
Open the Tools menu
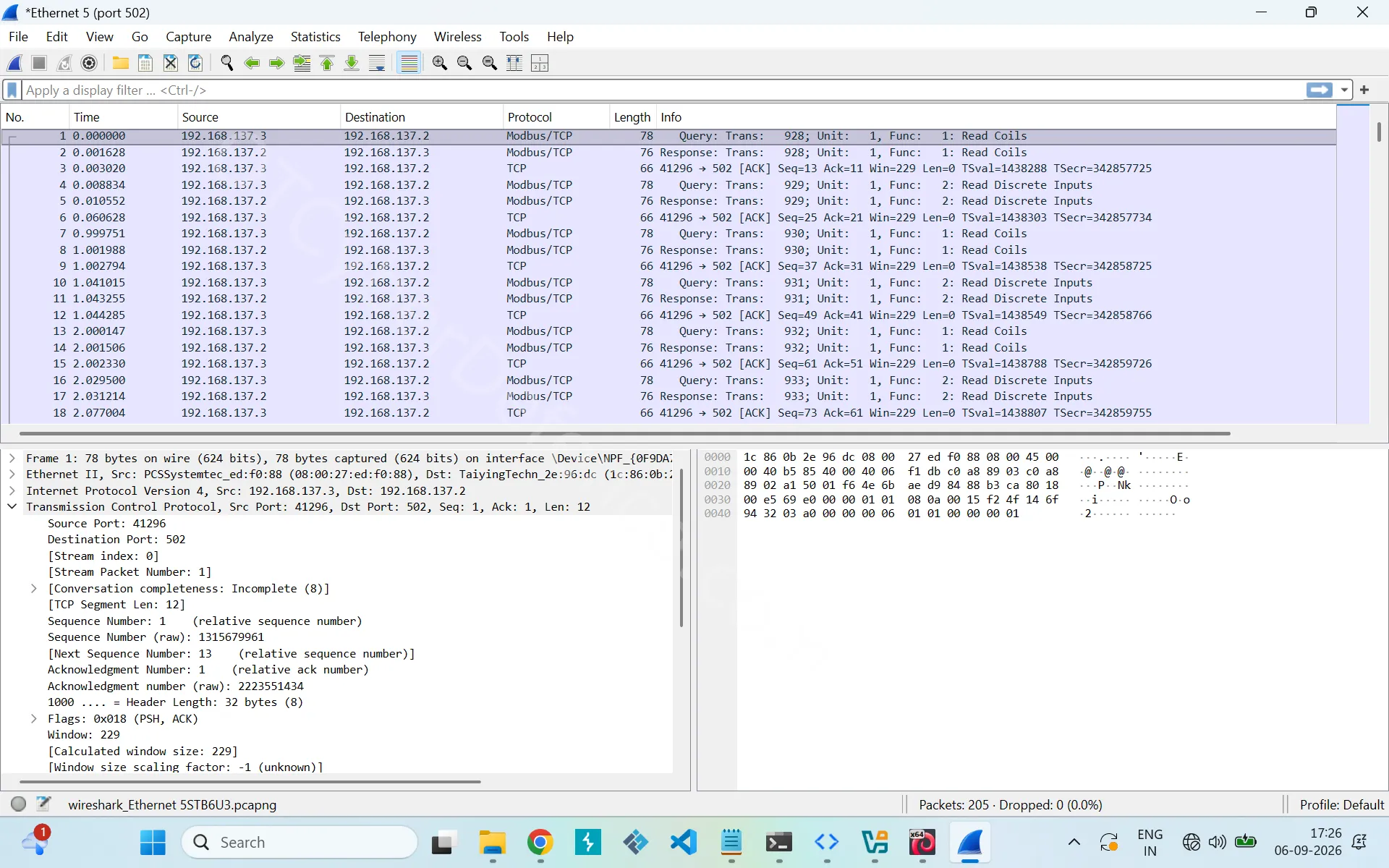coord(514,37)
